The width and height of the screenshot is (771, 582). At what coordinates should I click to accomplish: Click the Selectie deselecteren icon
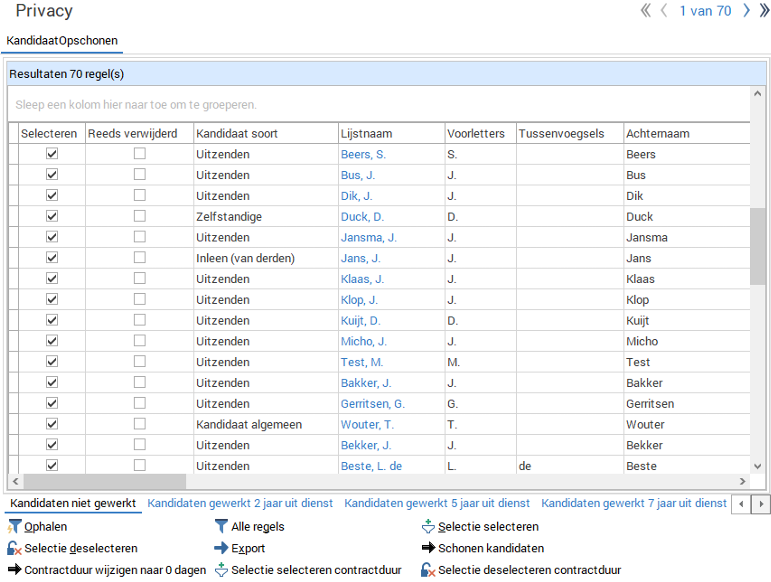pos(14,549)
